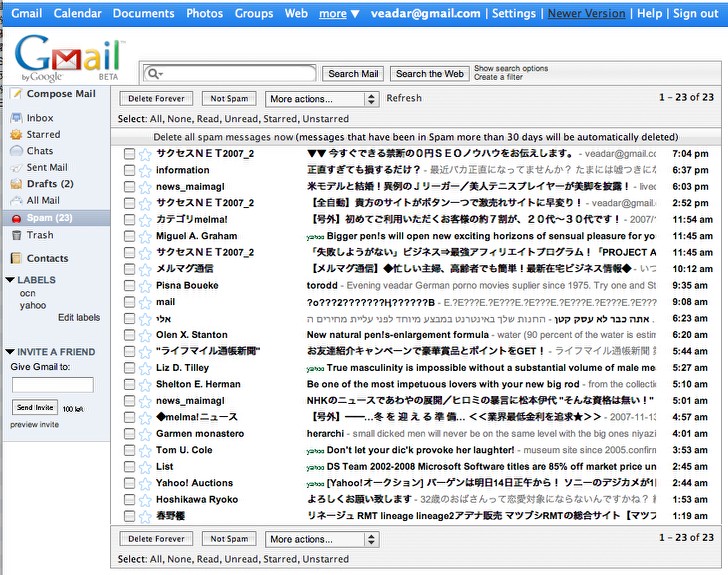Click the Search Mail button
The image size is (728, 575).
[x=353, y=74]
